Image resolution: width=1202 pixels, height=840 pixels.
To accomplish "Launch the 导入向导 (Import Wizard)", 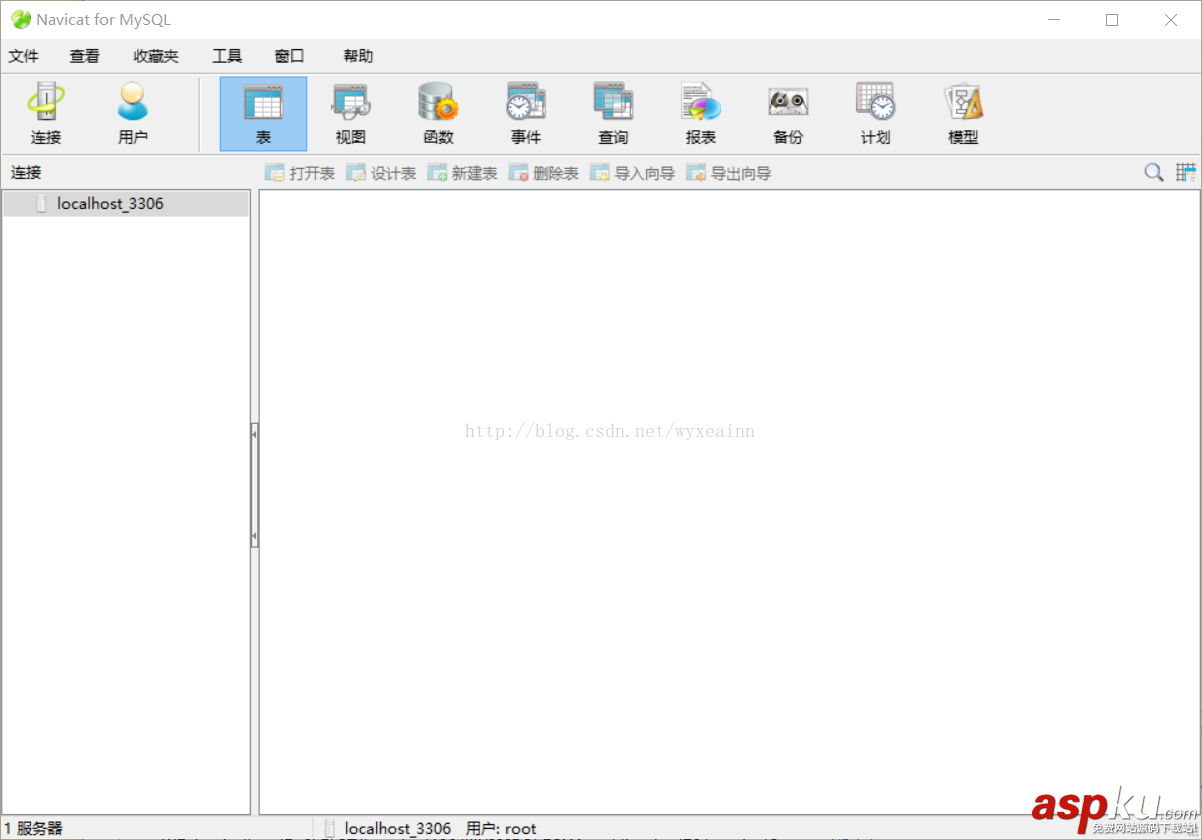I will click(632, 173).
